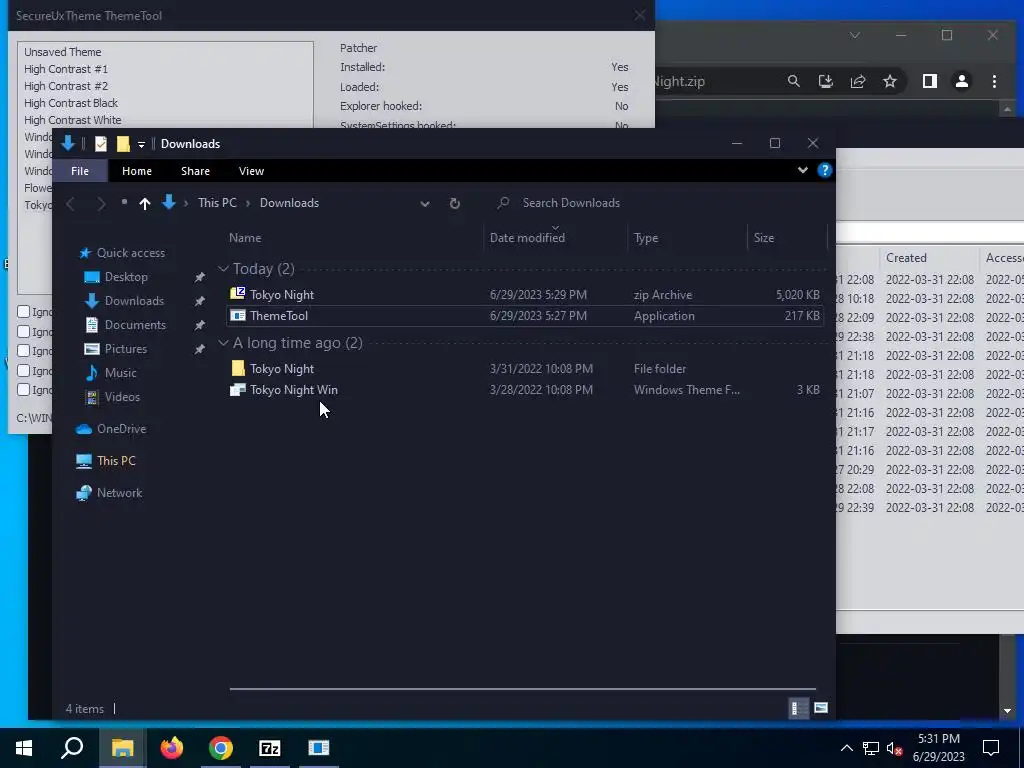The height and width of the screenshot is (768, 1024).
Task: Open the Share ribbon tab
Action: point(195,171)
